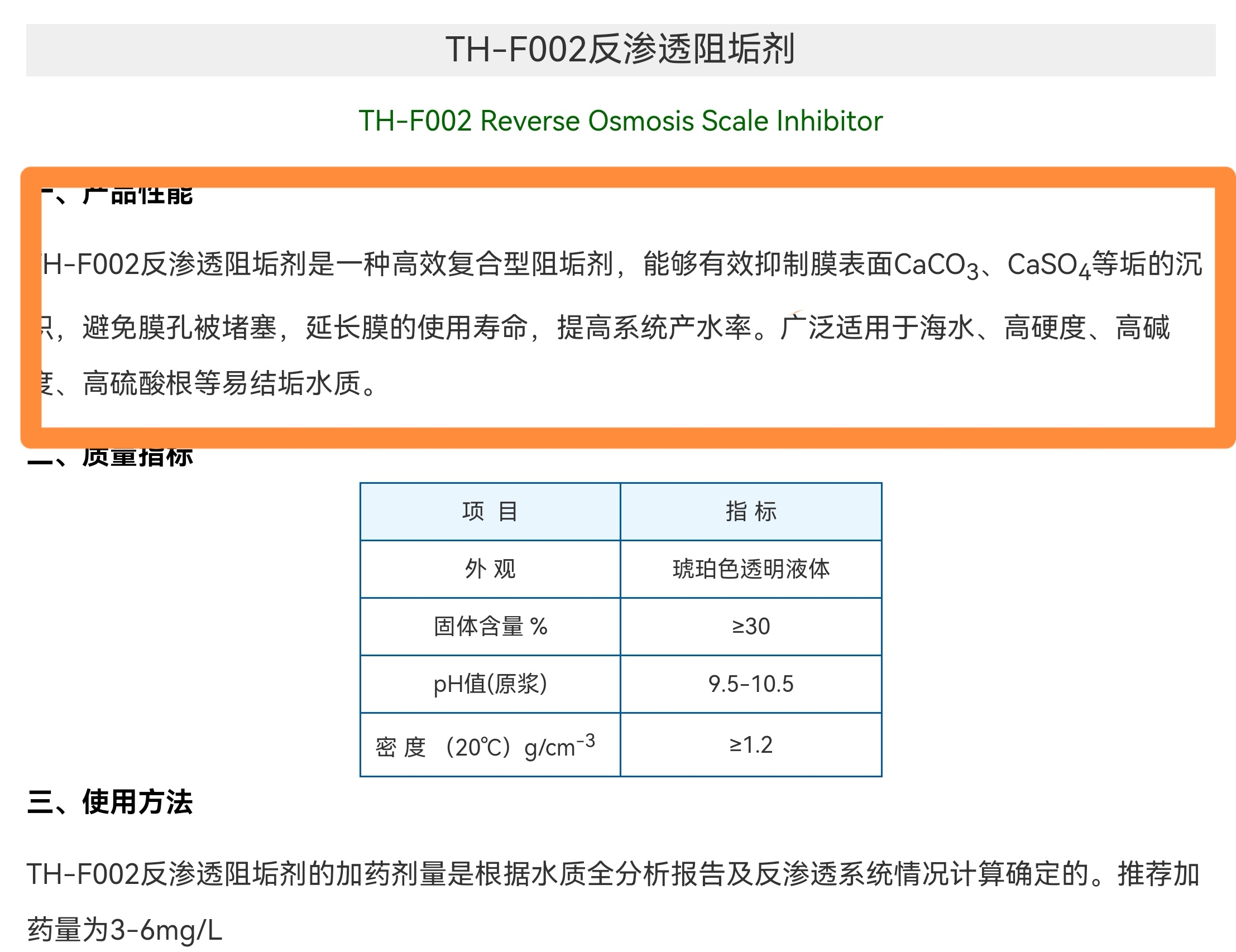This screenshot has width=1236, height=952.
Task: Click the orange highlight border frame
Action: [x=622, y=177]
